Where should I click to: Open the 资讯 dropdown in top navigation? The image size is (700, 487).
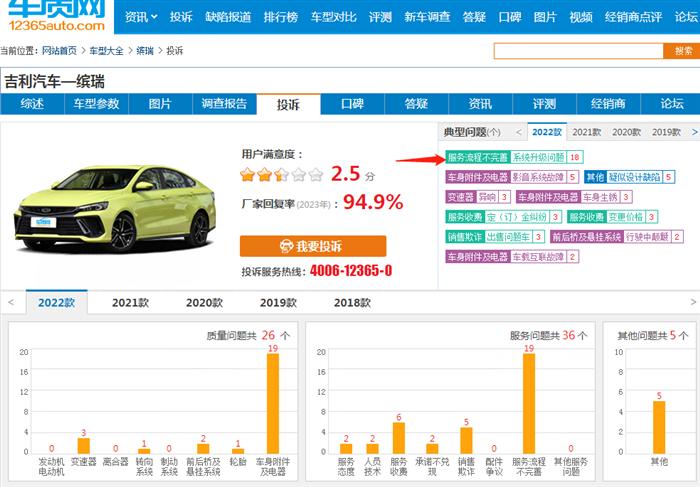[x=141, y=17]
